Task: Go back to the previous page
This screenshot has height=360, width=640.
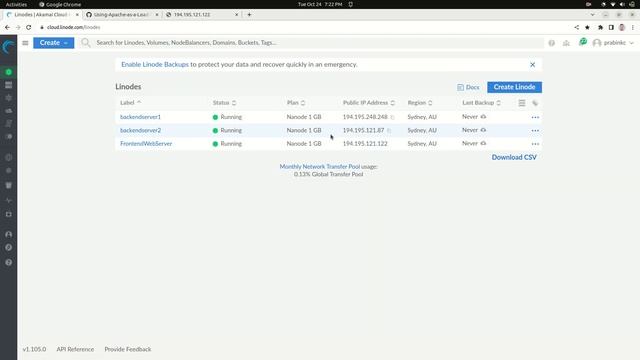Action: pos(7,27)
